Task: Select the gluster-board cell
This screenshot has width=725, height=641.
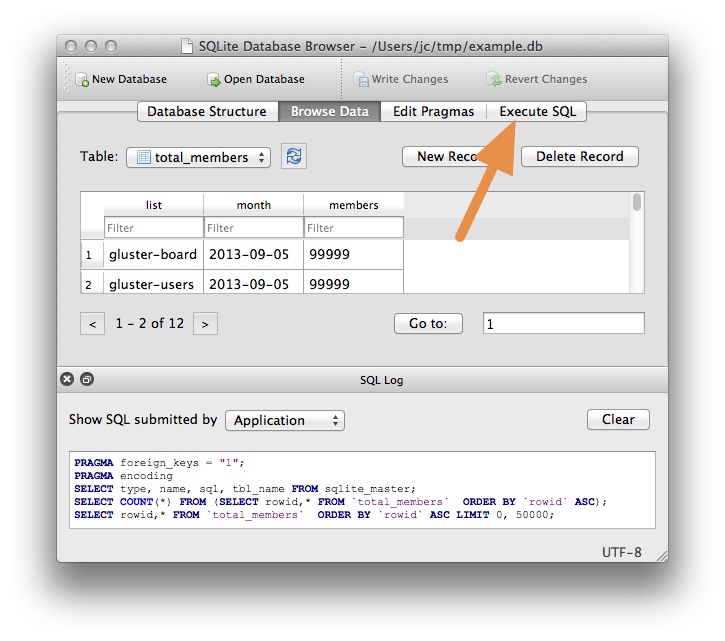Action: point(154,254)
